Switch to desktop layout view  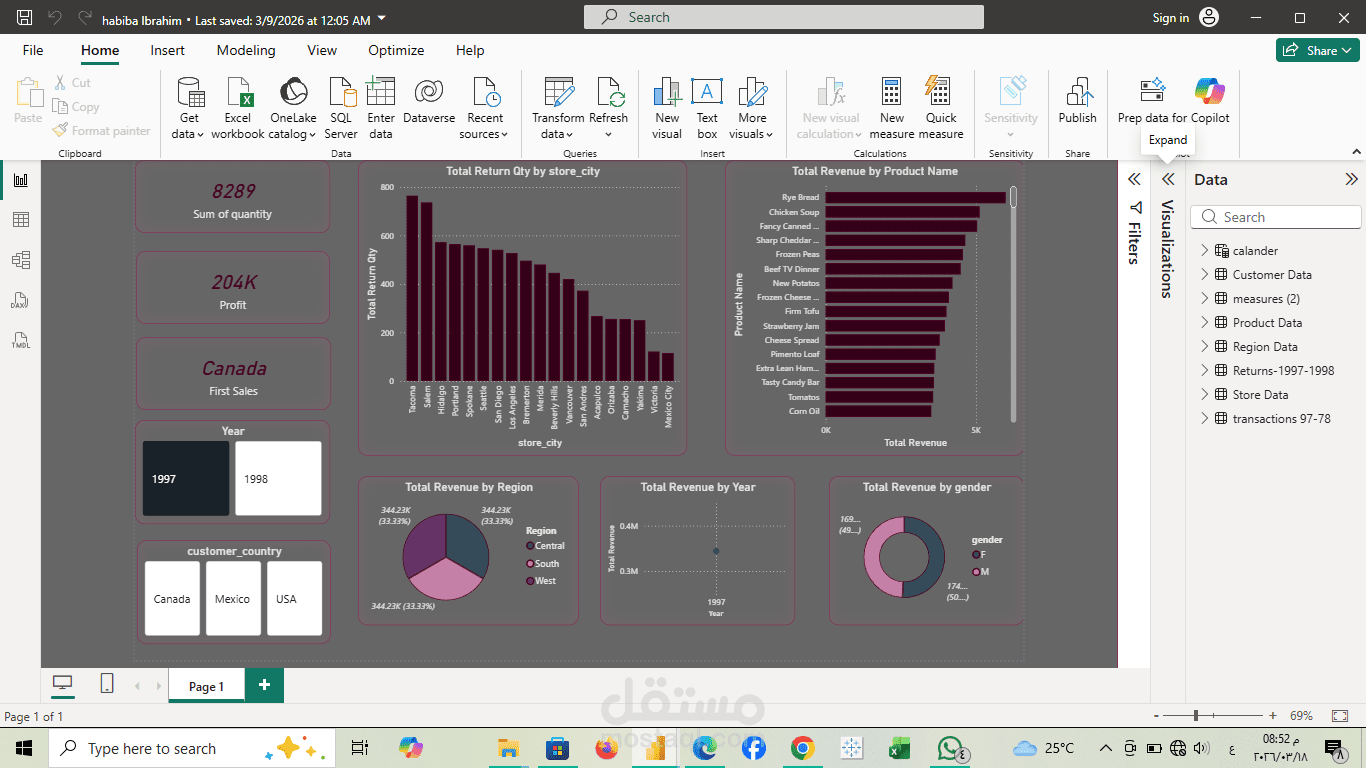tap(63, 684)
